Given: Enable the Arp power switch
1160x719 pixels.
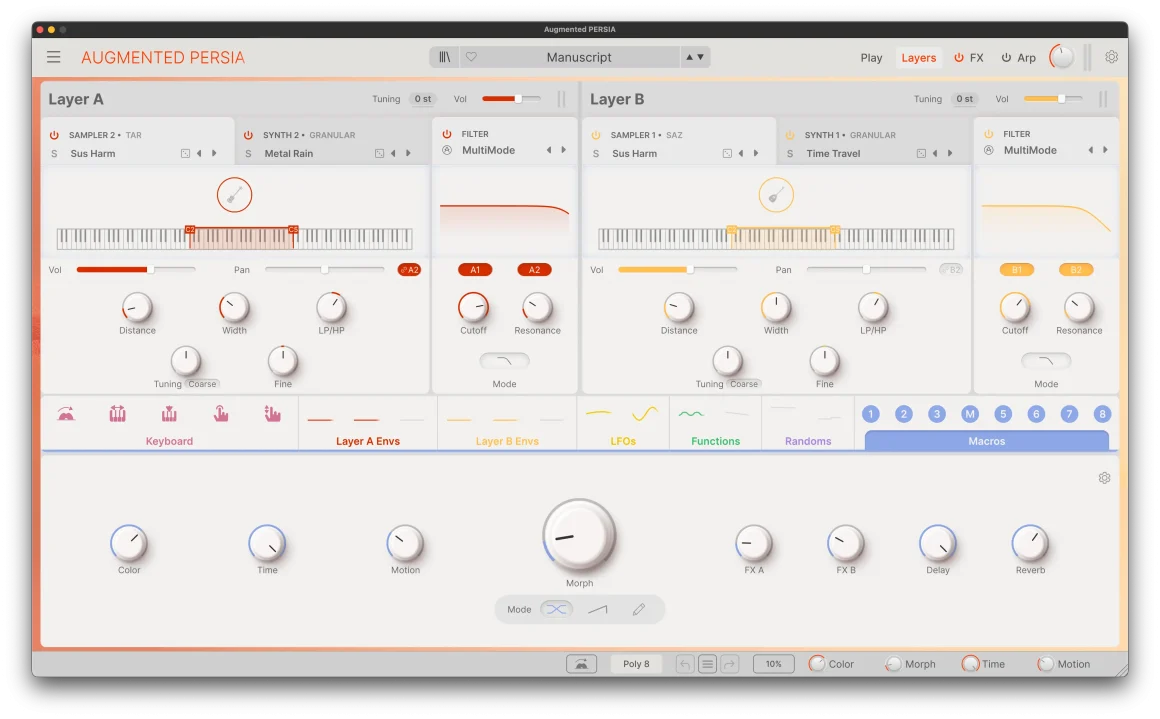Looking at the screenshot, I should [1005, 57].
